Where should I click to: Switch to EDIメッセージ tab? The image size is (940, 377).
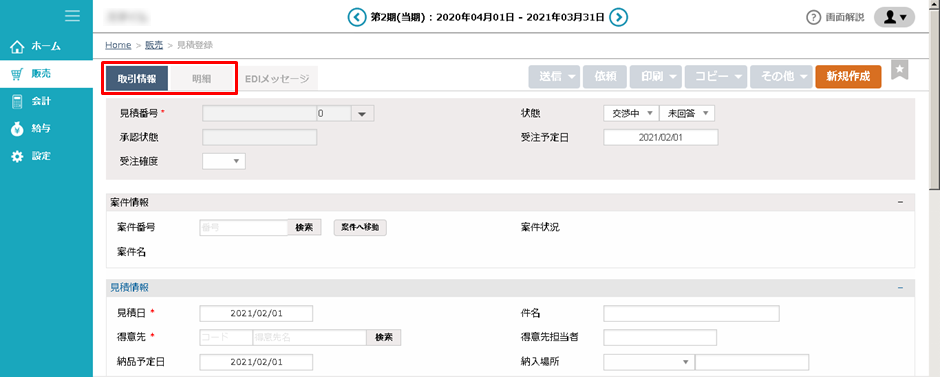[x=277, y=78]
